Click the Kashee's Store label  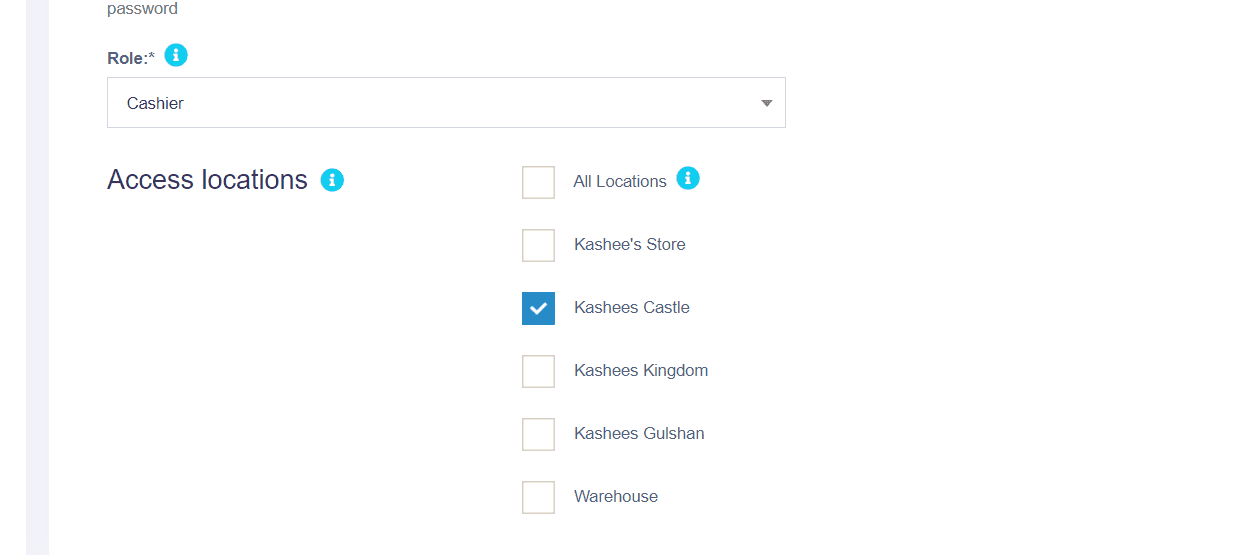pos(630,245)
